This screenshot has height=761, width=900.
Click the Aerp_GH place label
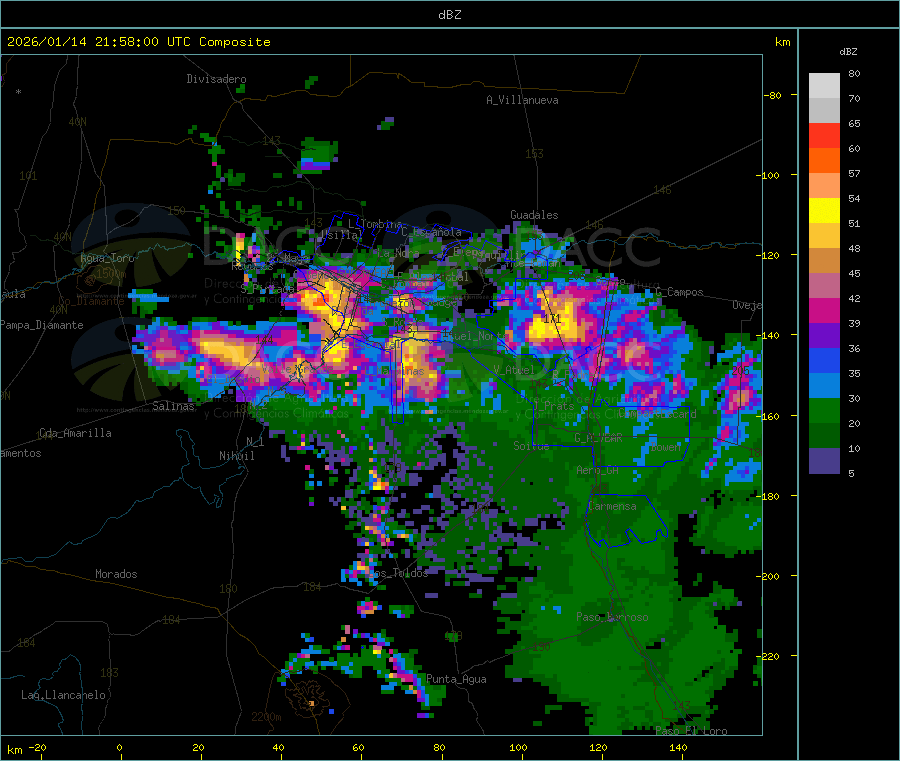tap(598, 470)
